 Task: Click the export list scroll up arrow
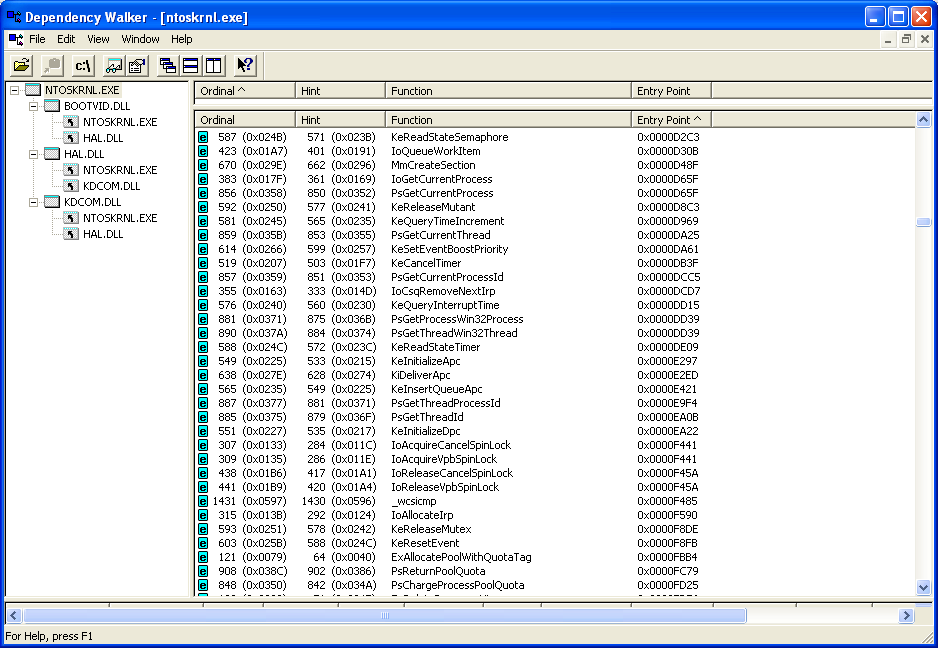coord(923,120)
